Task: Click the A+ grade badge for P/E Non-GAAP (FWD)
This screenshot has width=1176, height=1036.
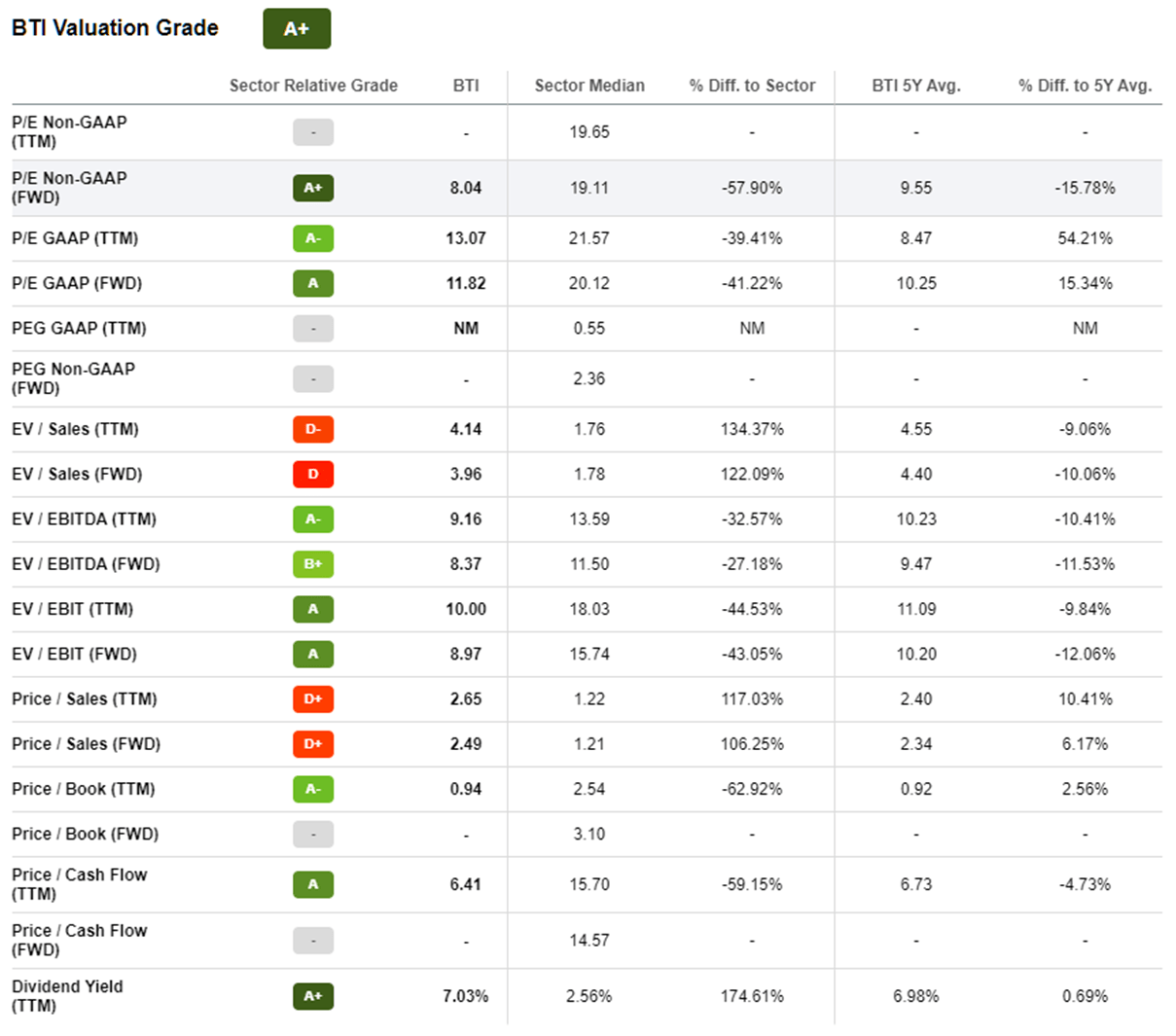Action: point(313,188)
